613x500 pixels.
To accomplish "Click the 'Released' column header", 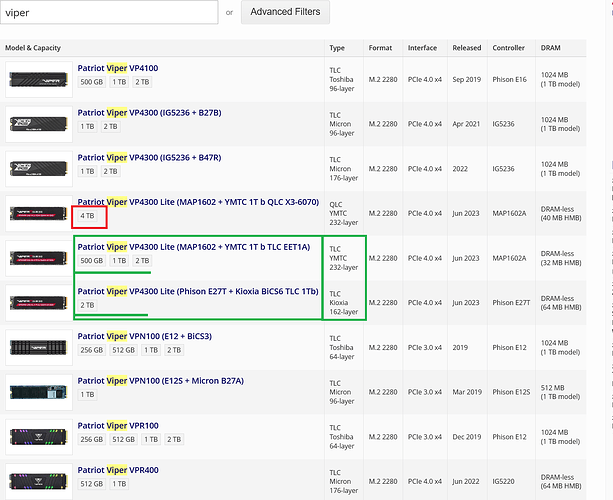I will pos(467,48).
